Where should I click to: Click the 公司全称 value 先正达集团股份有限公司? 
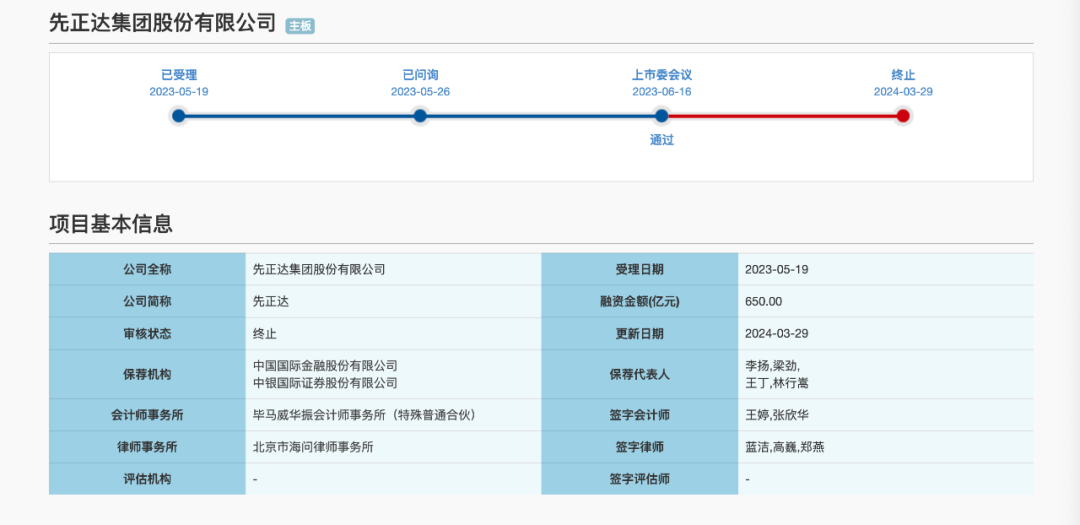[x=319, y=269]
